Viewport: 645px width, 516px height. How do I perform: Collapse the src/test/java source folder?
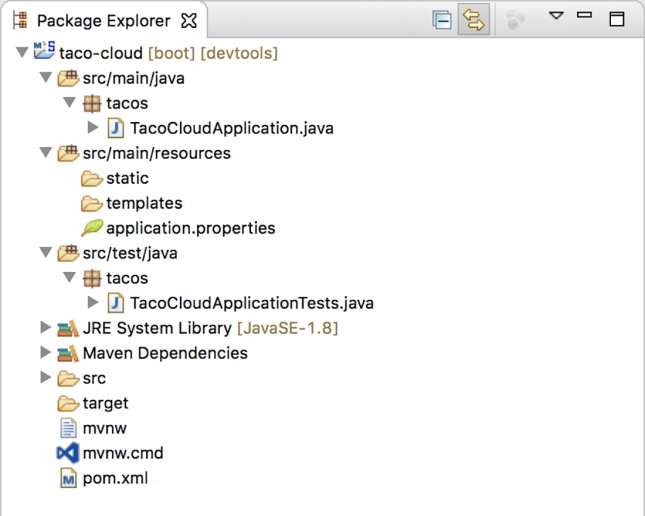tap(46, 252)
